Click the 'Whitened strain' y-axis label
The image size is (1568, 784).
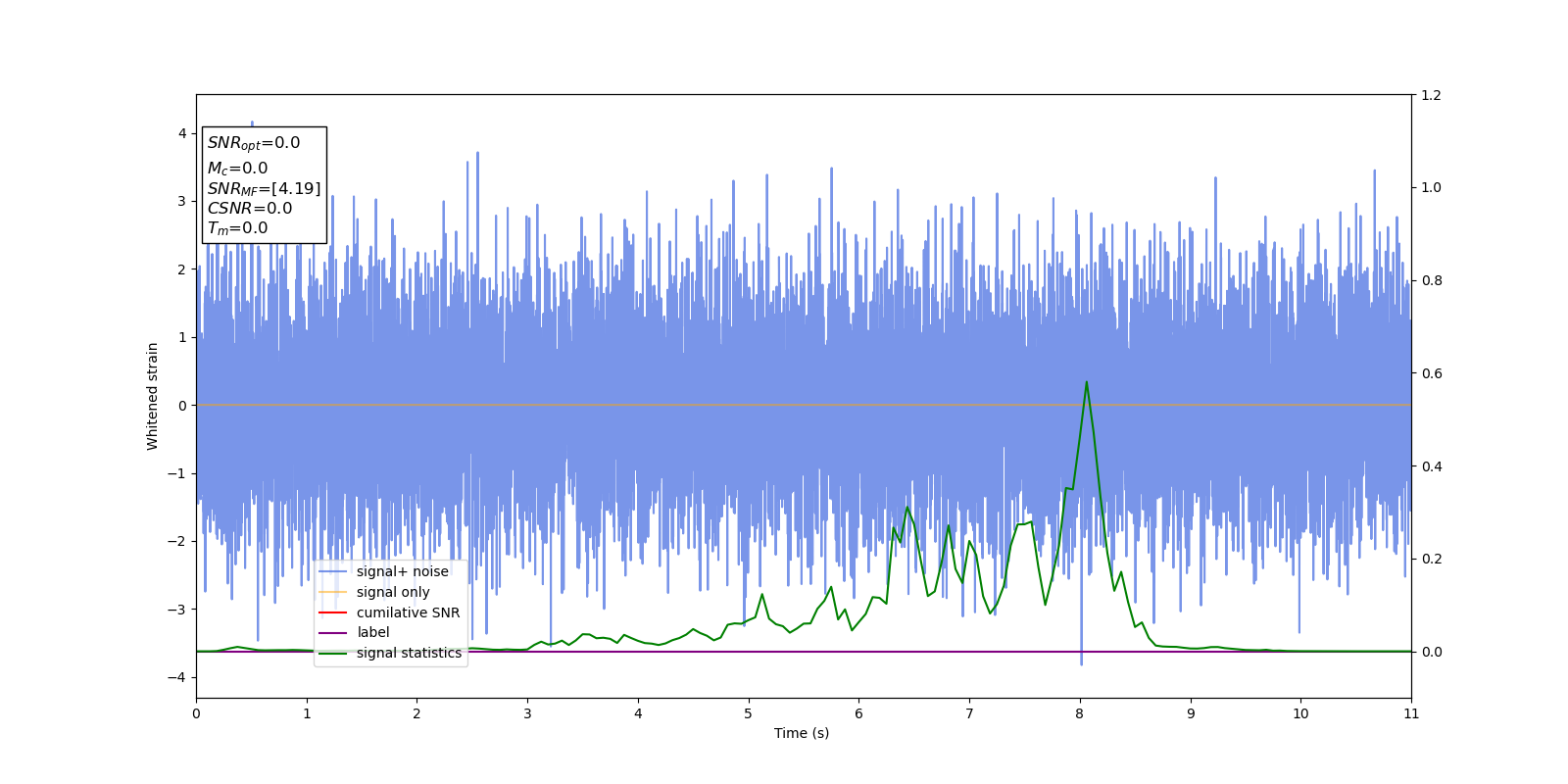pos(152,396)
